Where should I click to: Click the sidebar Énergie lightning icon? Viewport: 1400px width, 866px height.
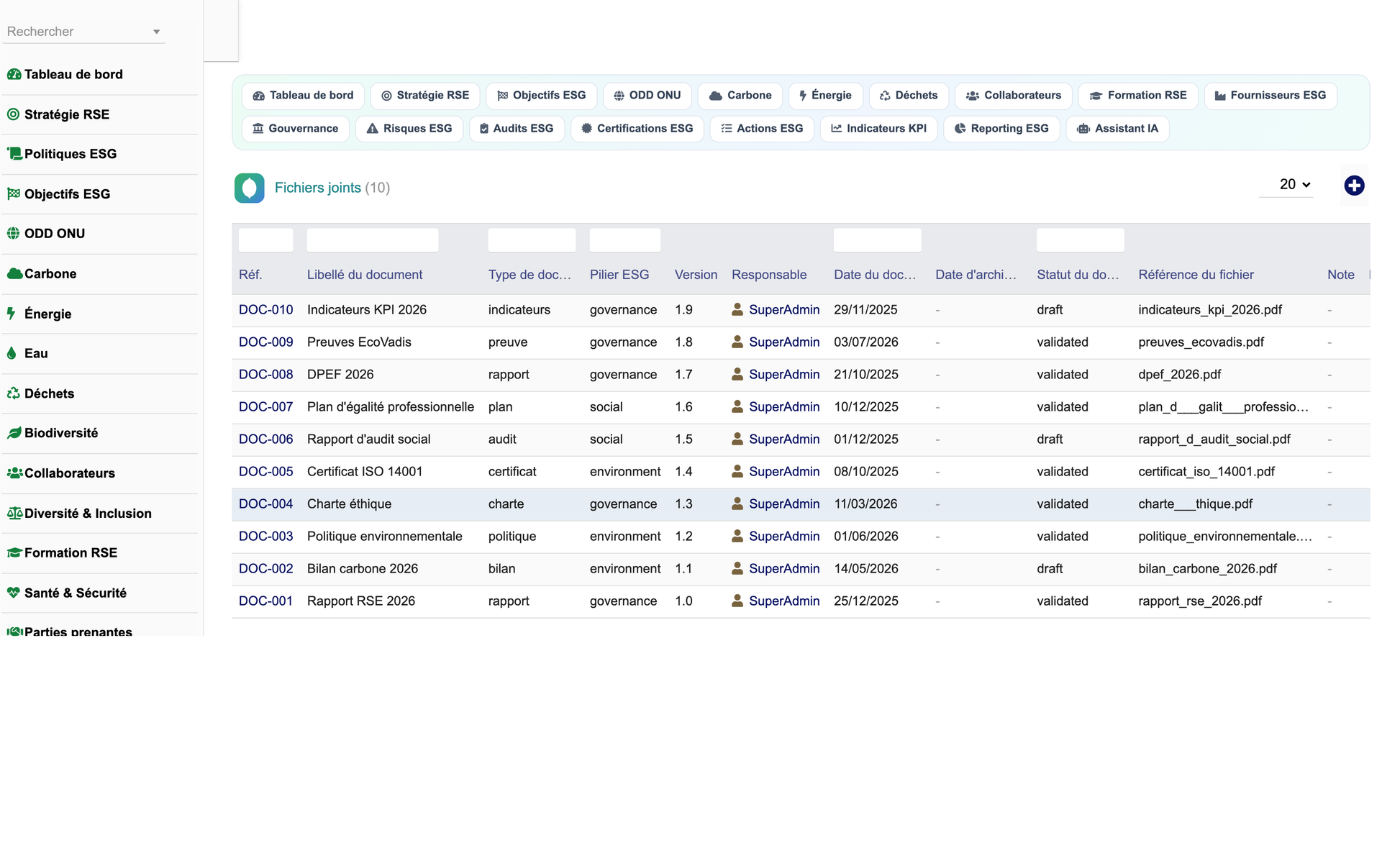(x=12, y=314)
